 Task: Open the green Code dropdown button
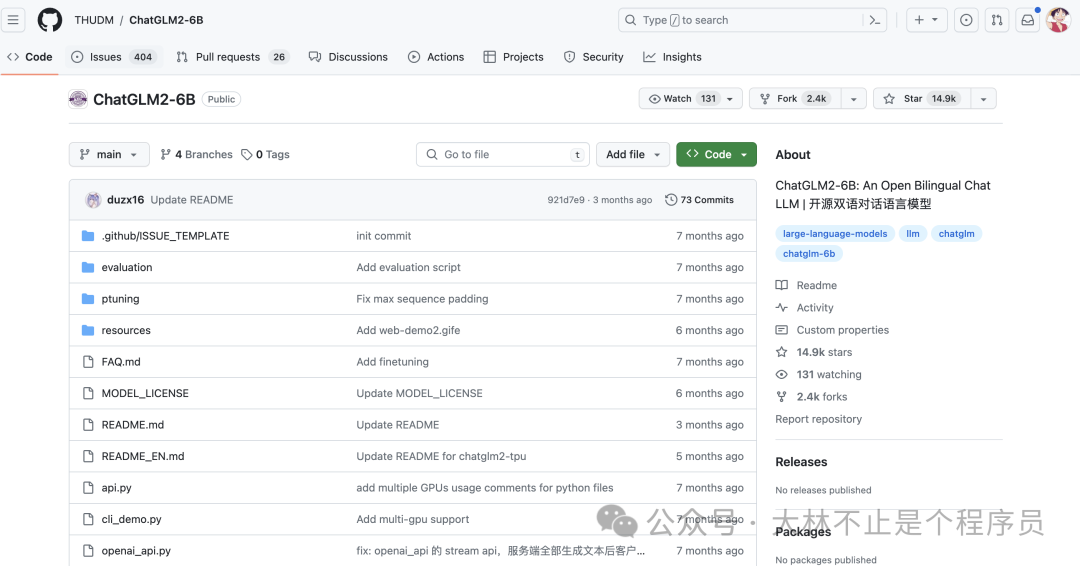716,154
